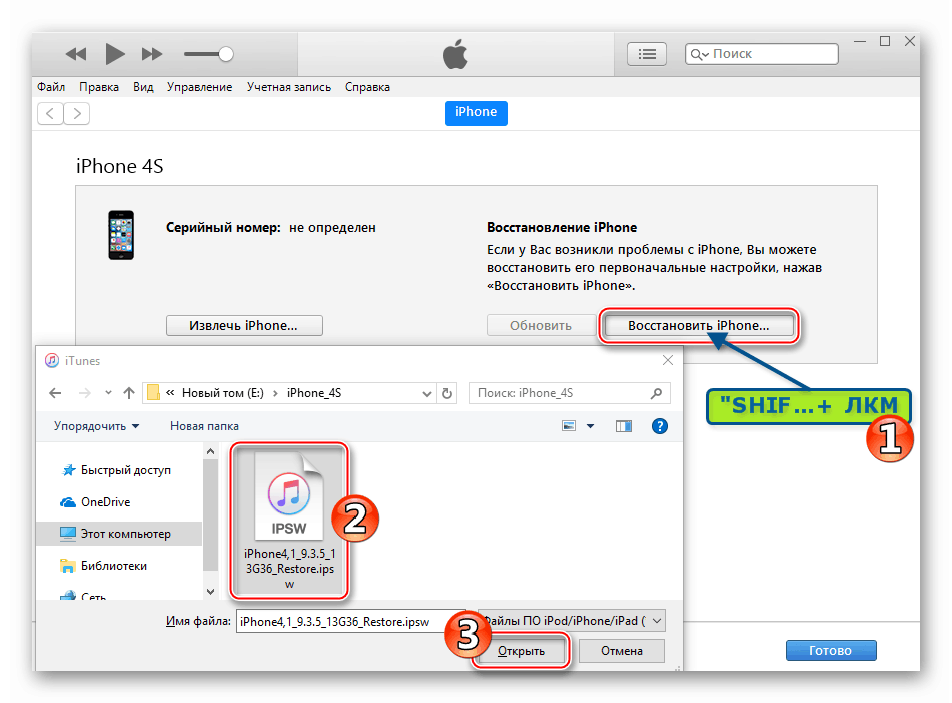Open the Упорядочить dropdown
952x703 pixels.
pyautogui.click(x=96, y=426)
